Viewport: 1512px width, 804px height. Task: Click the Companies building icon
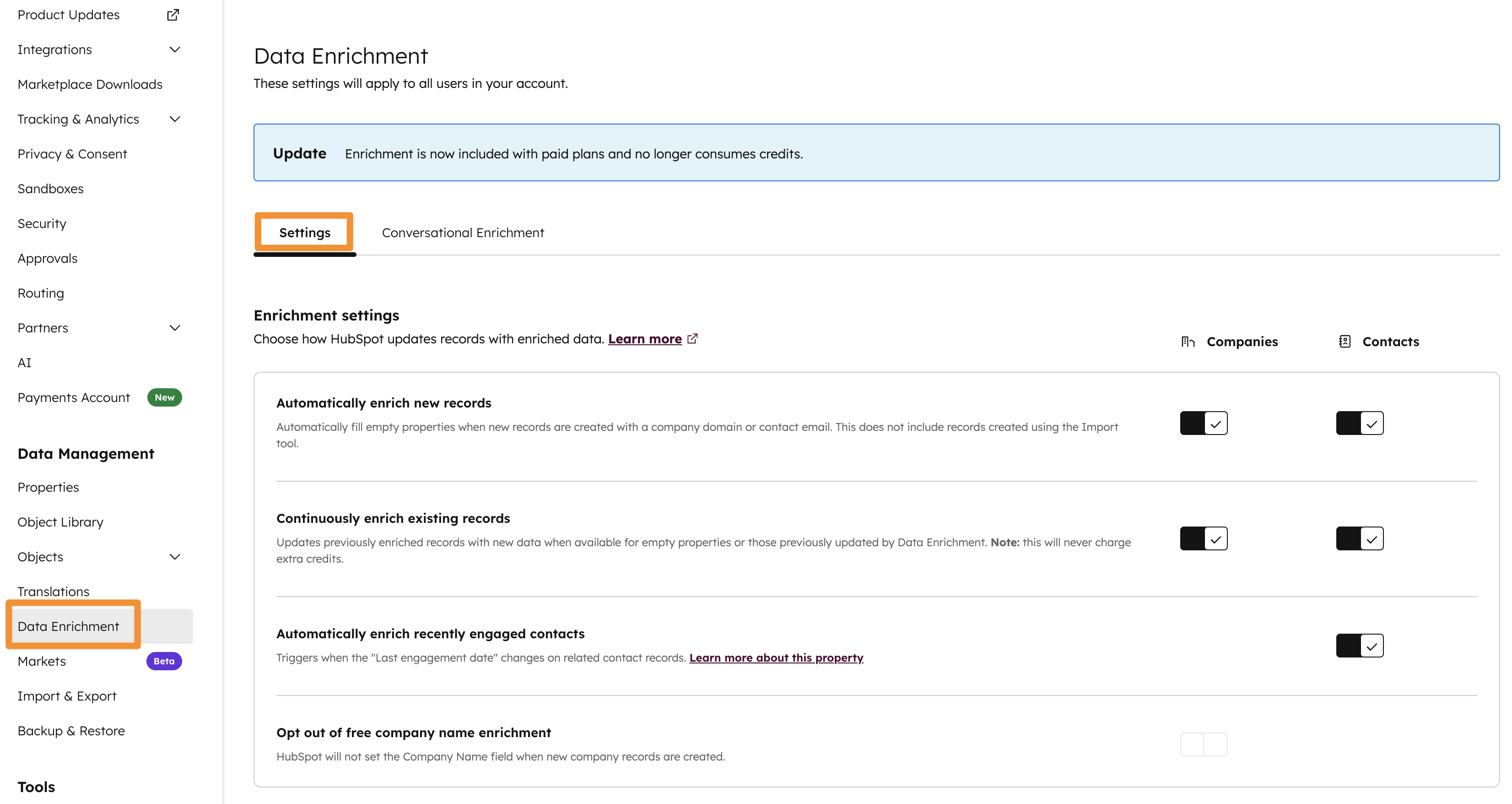point(1188,342)
